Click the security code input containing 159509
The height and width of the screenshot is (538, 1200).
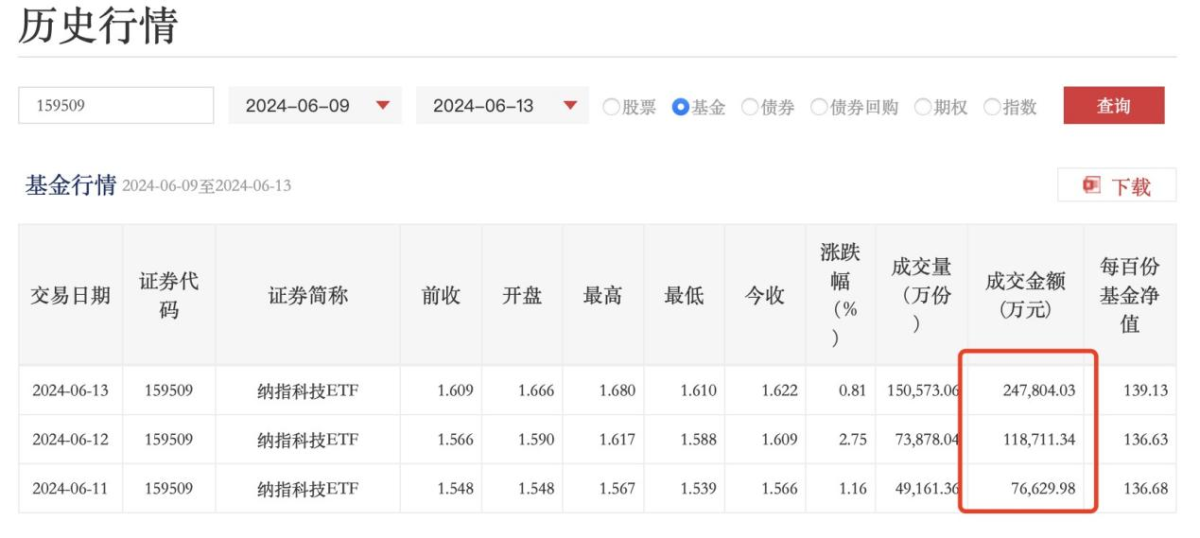[116, 105]
